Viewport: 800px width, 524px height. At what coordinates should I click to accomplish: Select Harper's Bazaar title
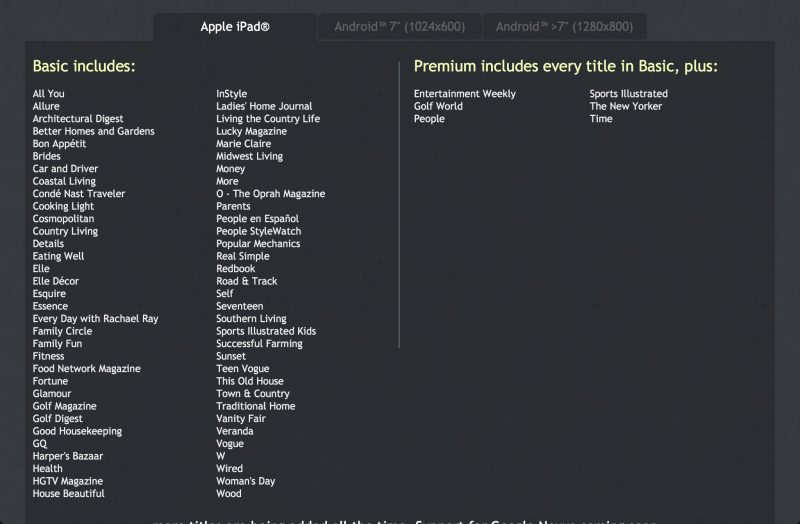67,456
